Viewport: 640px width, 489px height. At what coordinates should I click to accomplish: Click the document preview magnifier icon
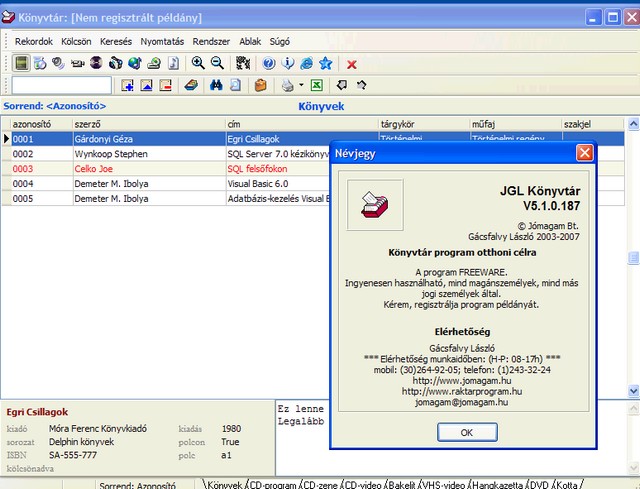pos(236,85)
